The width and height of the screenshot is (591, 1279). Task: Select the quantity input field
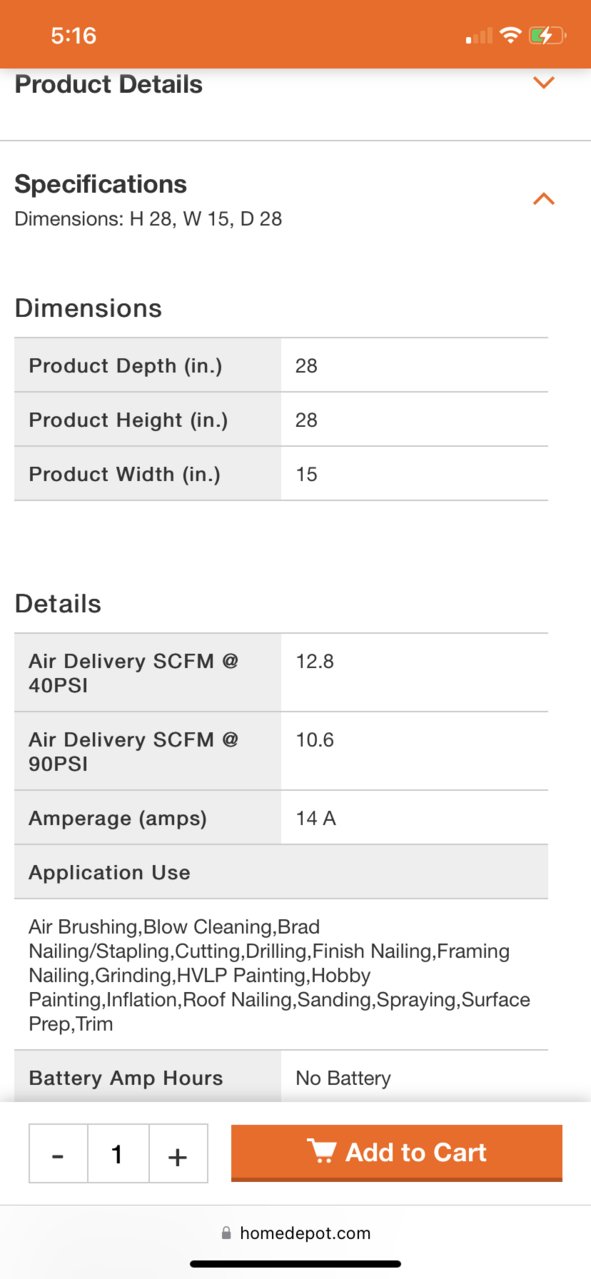(x=118, y=1154)
